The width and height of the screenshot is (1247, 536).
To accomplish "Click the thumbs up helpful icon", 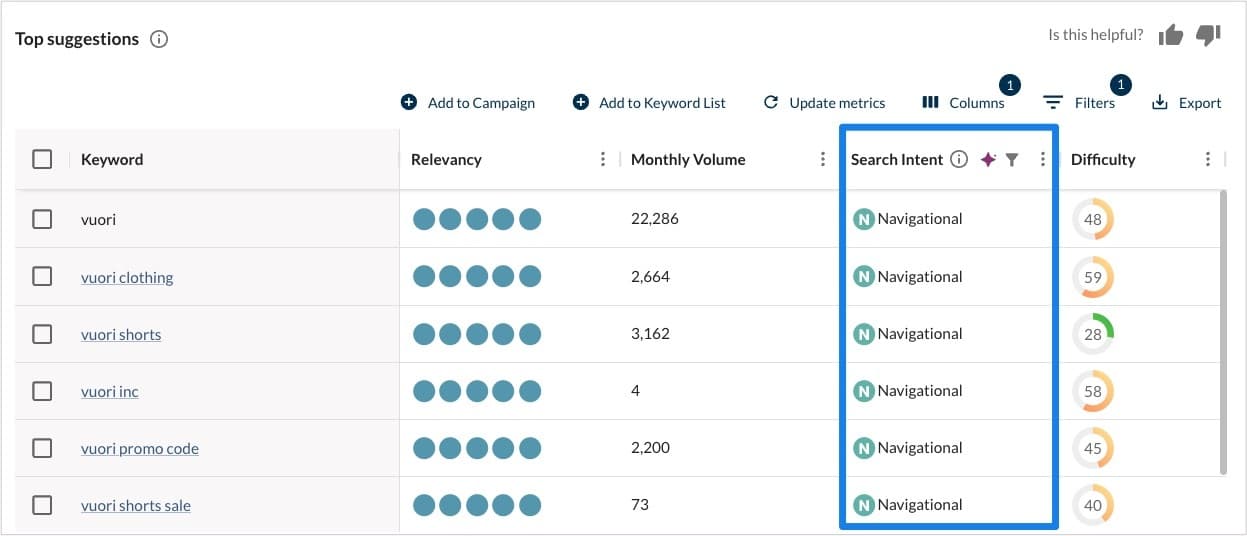I will click(x=1170, y=35).
